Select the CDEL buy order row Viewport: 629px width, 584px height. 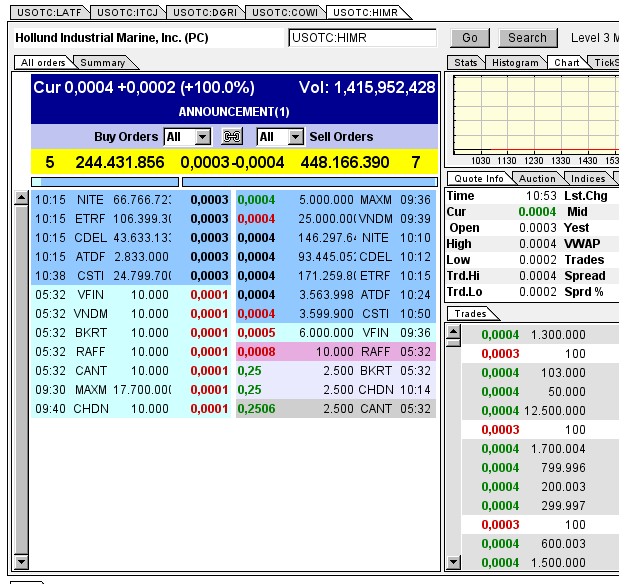pyautogui.click(x=131, y=238)
